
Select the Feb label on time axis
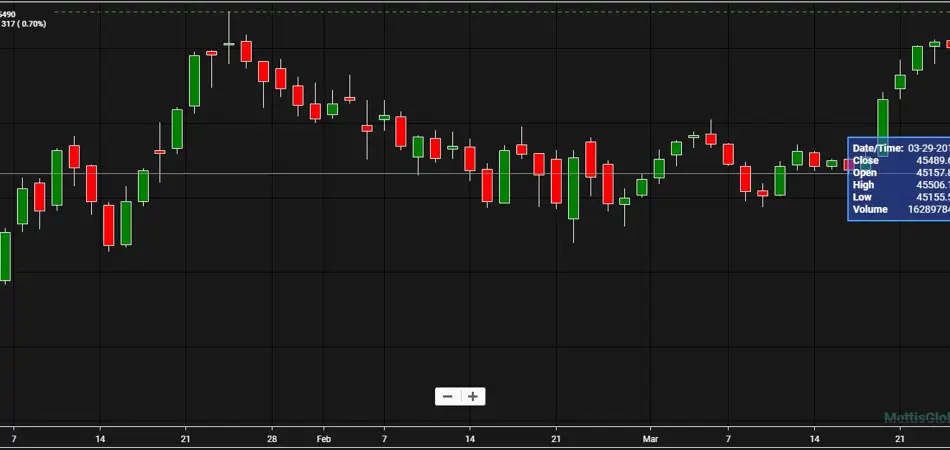tap(322, 438)
